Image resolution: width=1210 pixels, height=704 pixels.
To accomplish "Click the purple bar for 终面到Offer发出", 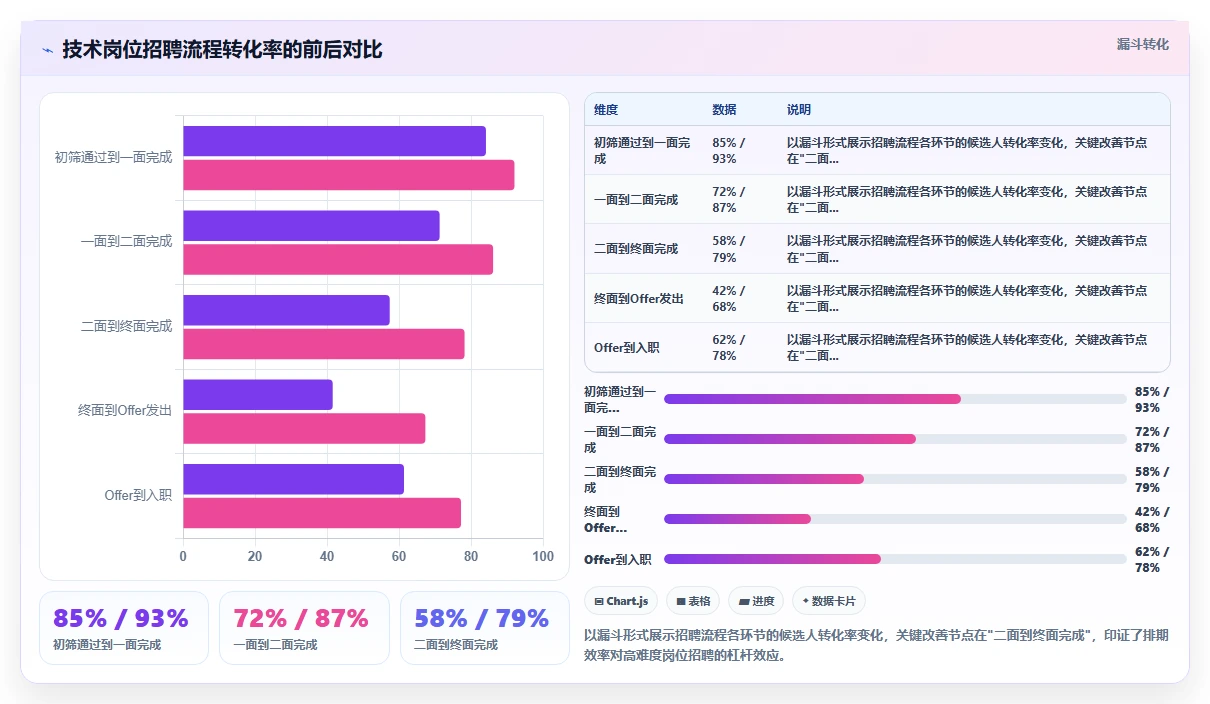I will 258,395.
